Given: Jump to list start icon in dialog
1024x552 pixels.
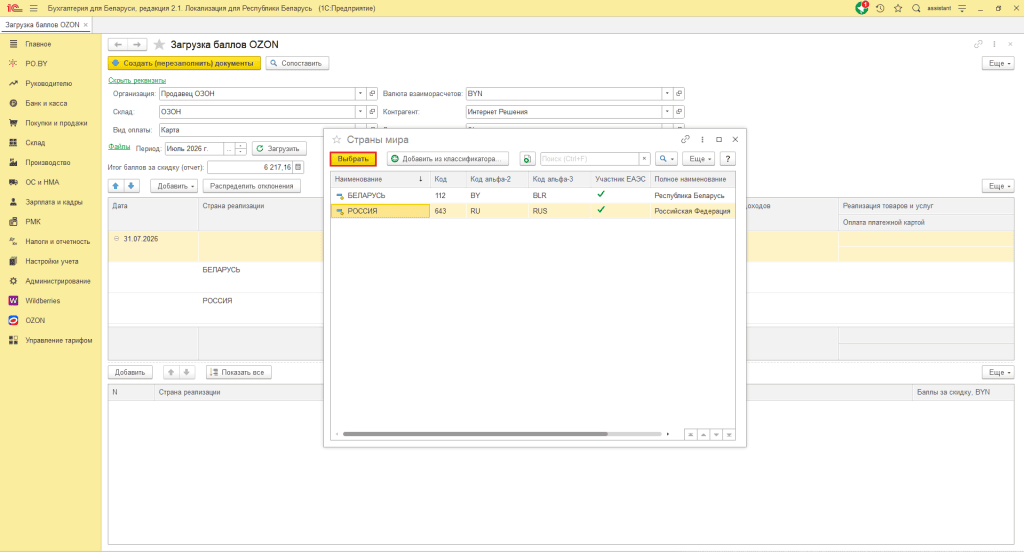Looking at the screenshot, I should (x=690, y=434).
